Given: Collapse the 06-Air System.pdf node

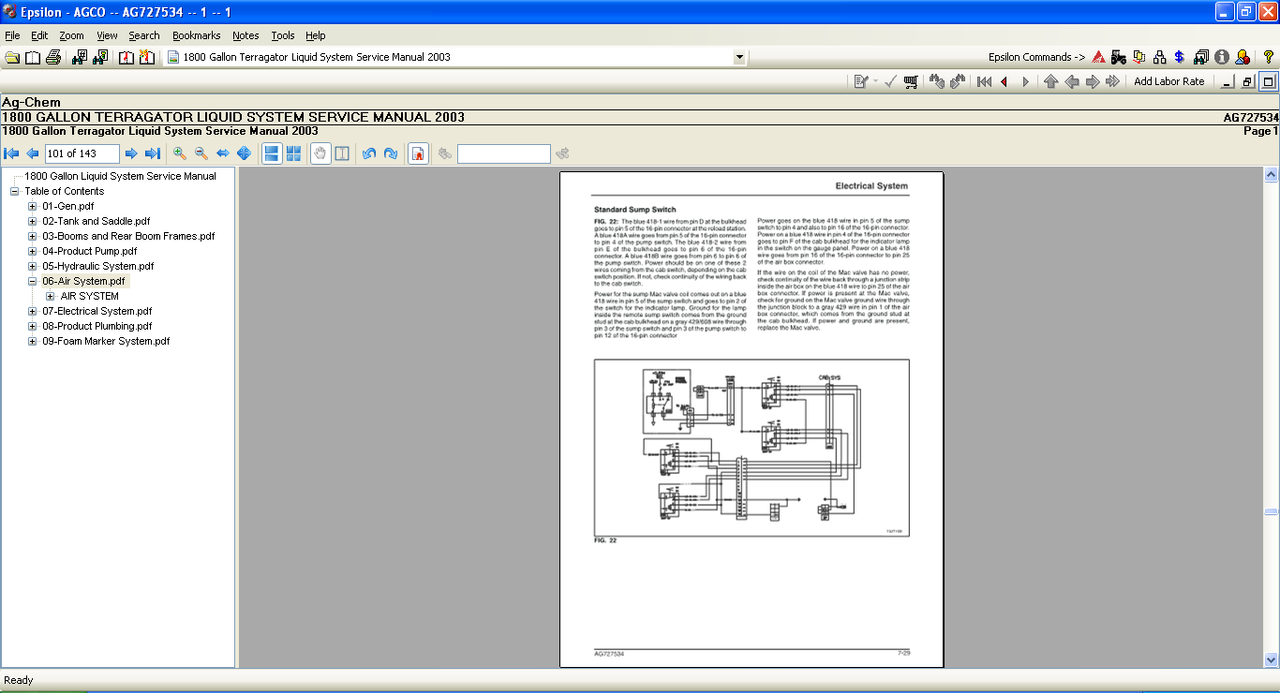Looking at the screenshot, I should (32, 281).
